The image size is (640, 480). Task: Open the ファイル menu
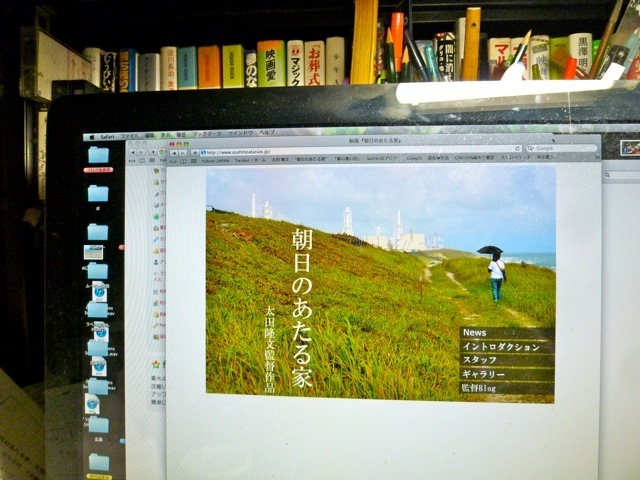[x=130, y=136]
